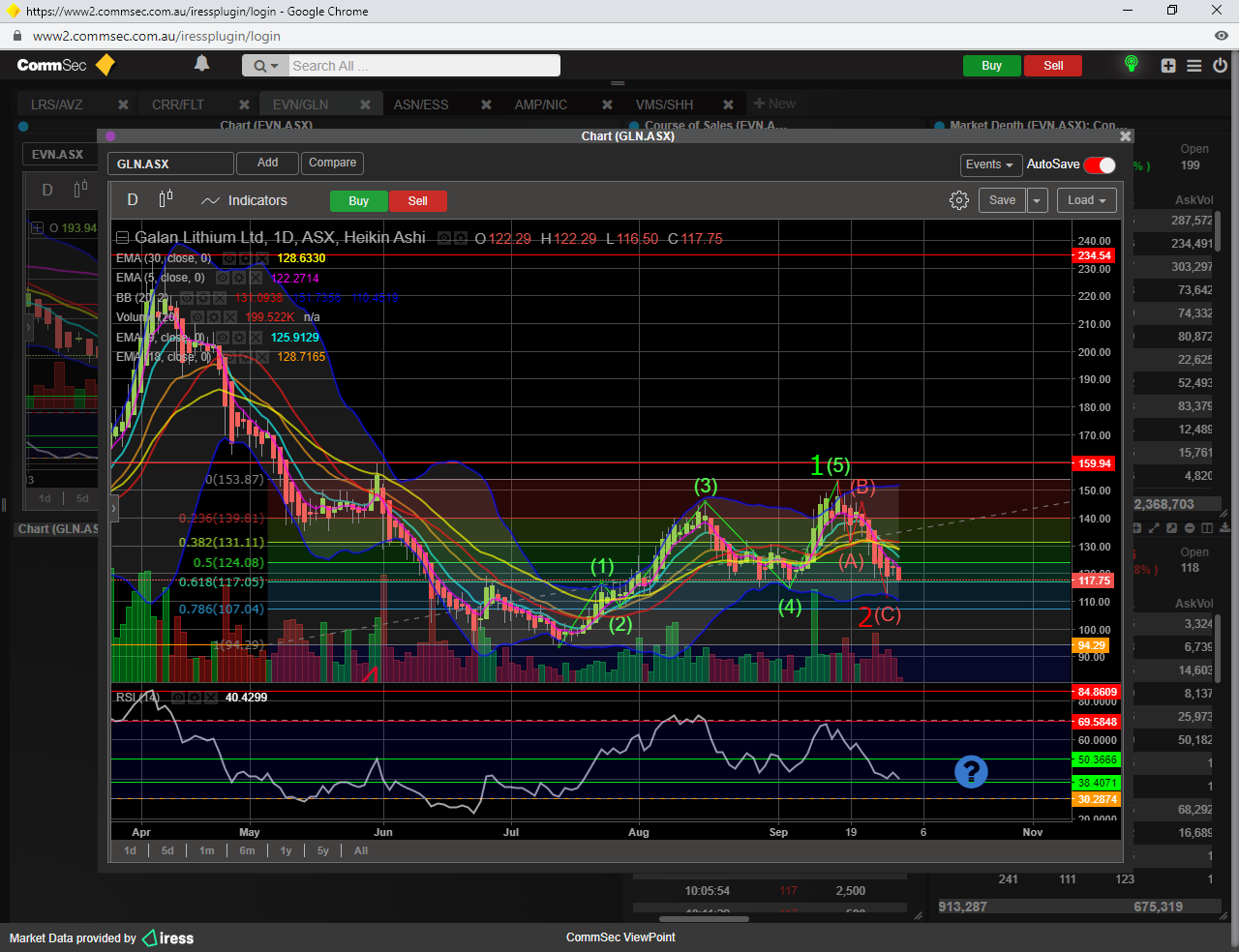This screenshot has width=1239, height=952.
Task: Click the power logout icon
Action: click(x=1220, y=66)
